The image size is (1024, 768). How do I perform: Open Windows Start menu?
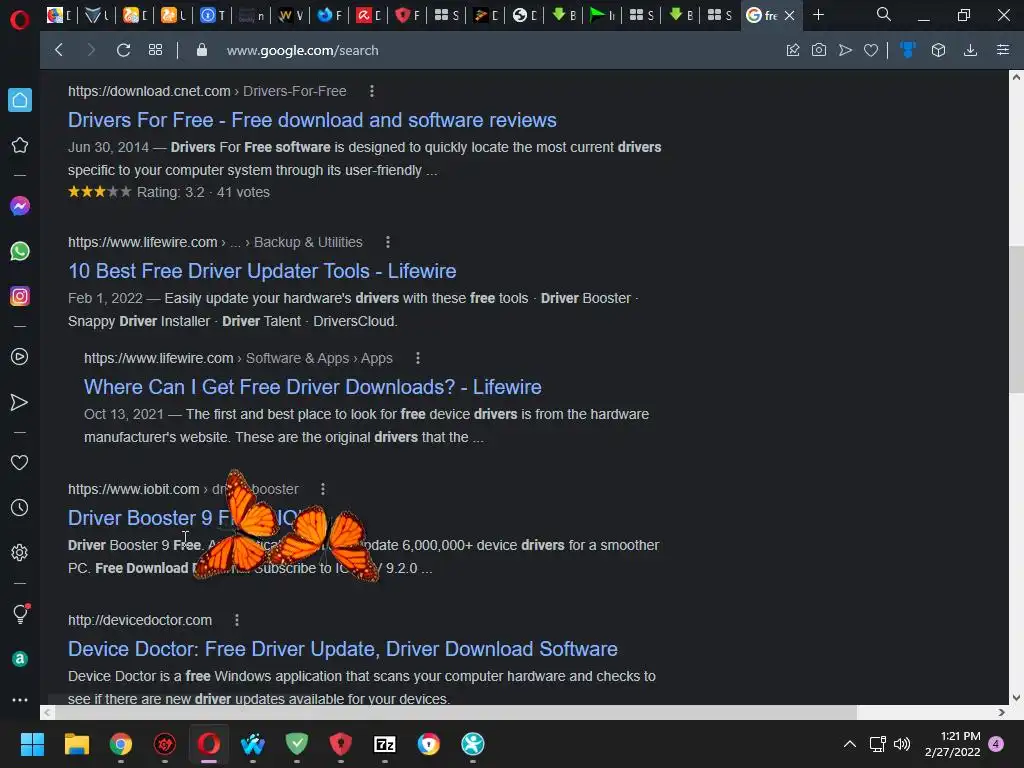pyautogui.click(x=32, y=744)
